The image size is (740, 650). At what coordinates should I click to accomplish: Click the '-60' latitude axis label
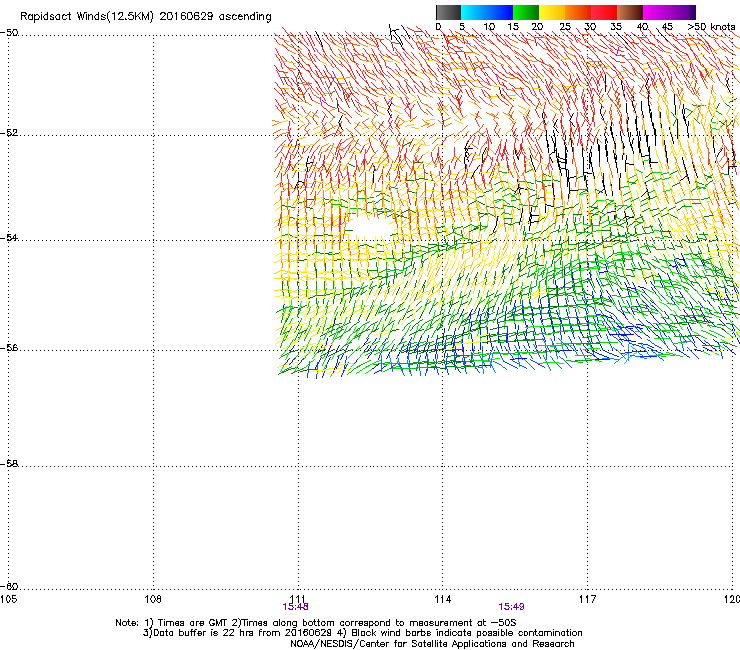(9, 586)
